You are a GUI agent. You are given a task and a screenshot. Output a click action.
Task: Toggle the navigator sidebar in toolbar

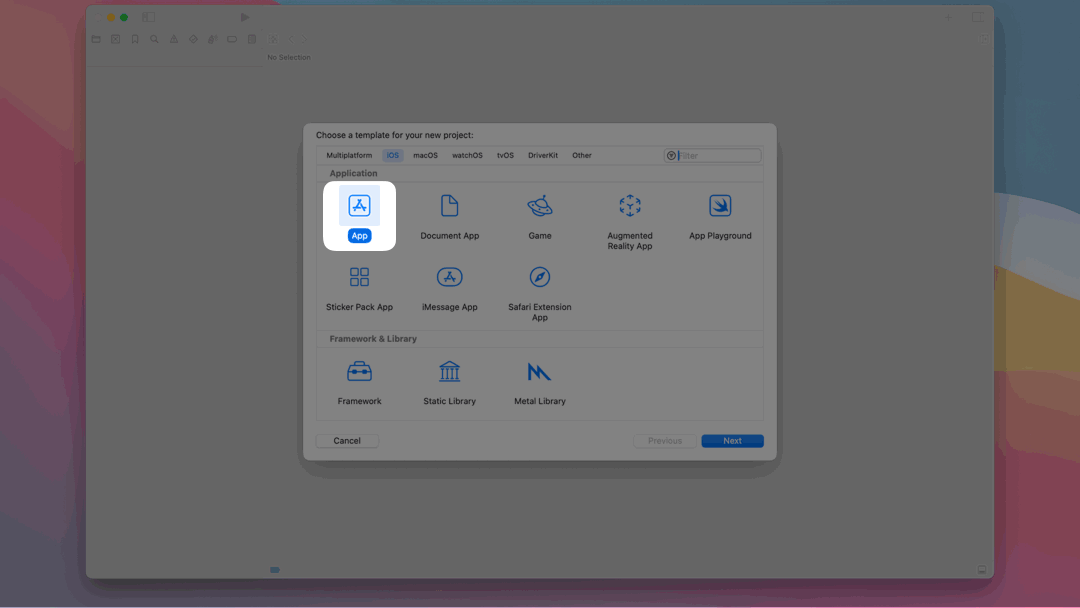tap(148, 17)
